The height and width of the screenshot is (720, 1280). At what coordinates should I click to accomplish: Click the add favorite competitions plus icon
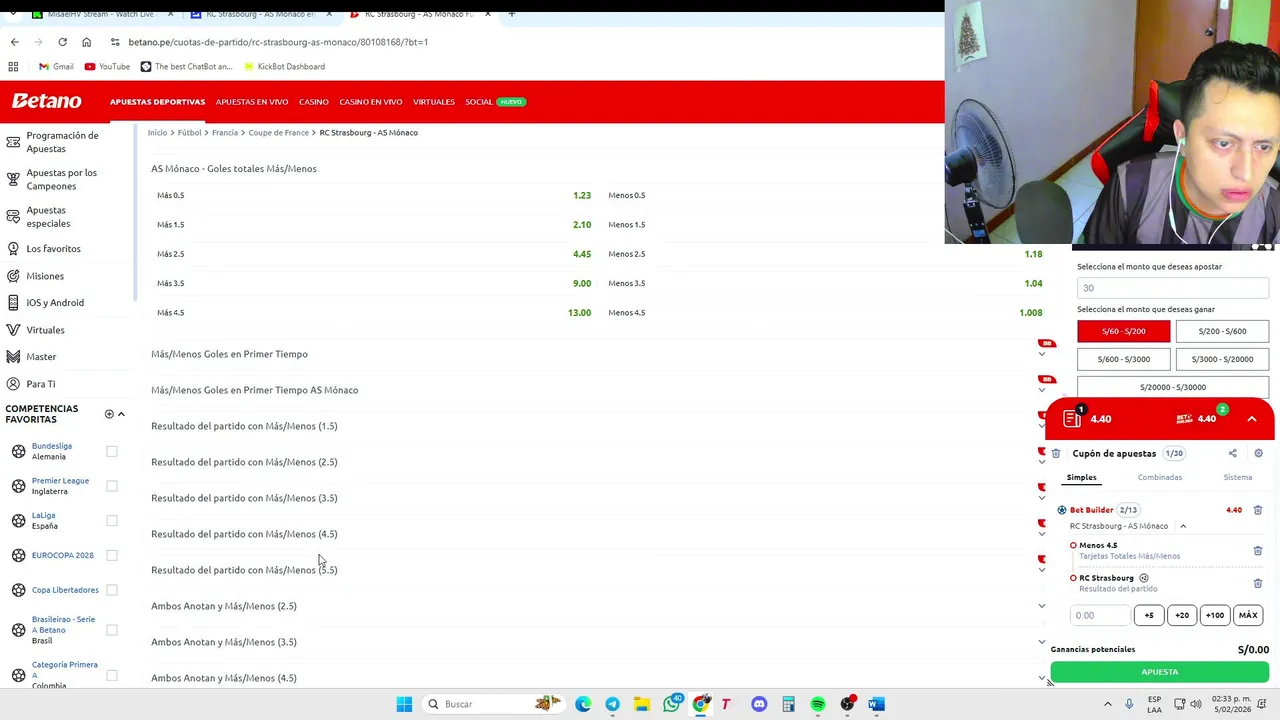click(109, 414)
